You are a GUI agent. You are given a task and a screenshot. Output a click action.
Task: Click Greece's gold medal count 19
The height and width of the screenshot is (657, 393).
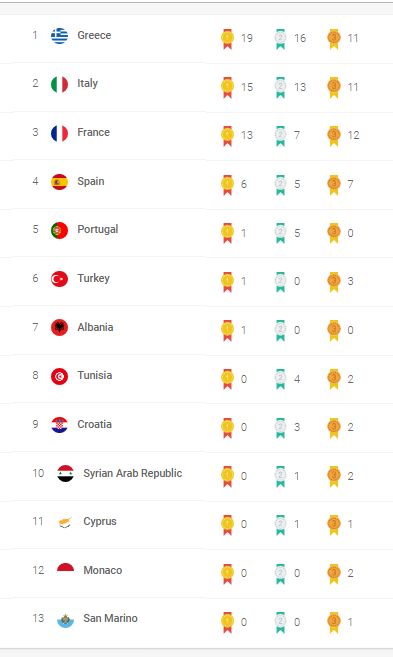[x=247, y=38]
